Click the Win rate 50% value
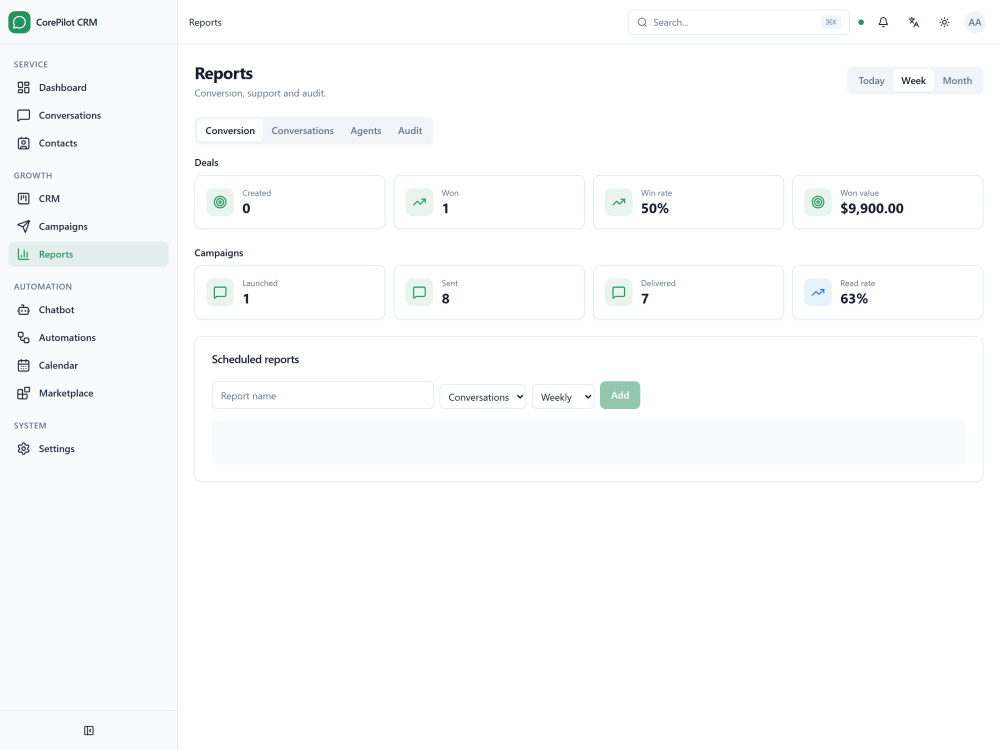The width and height of the screenshot is (1000, 750). tap(655, 209)
